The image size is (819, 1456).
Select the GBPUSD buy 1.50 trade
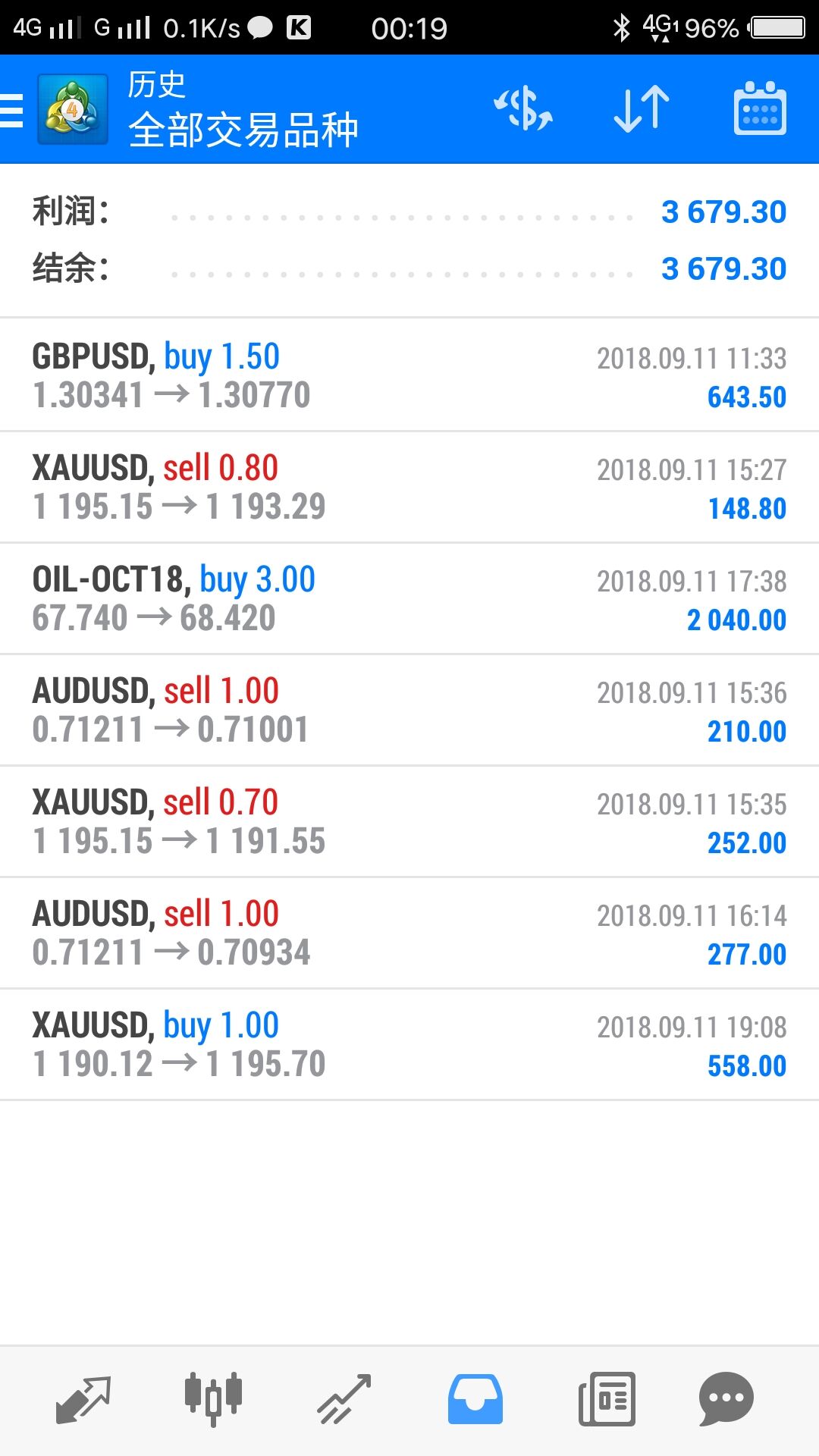click(x=409, y=375)
